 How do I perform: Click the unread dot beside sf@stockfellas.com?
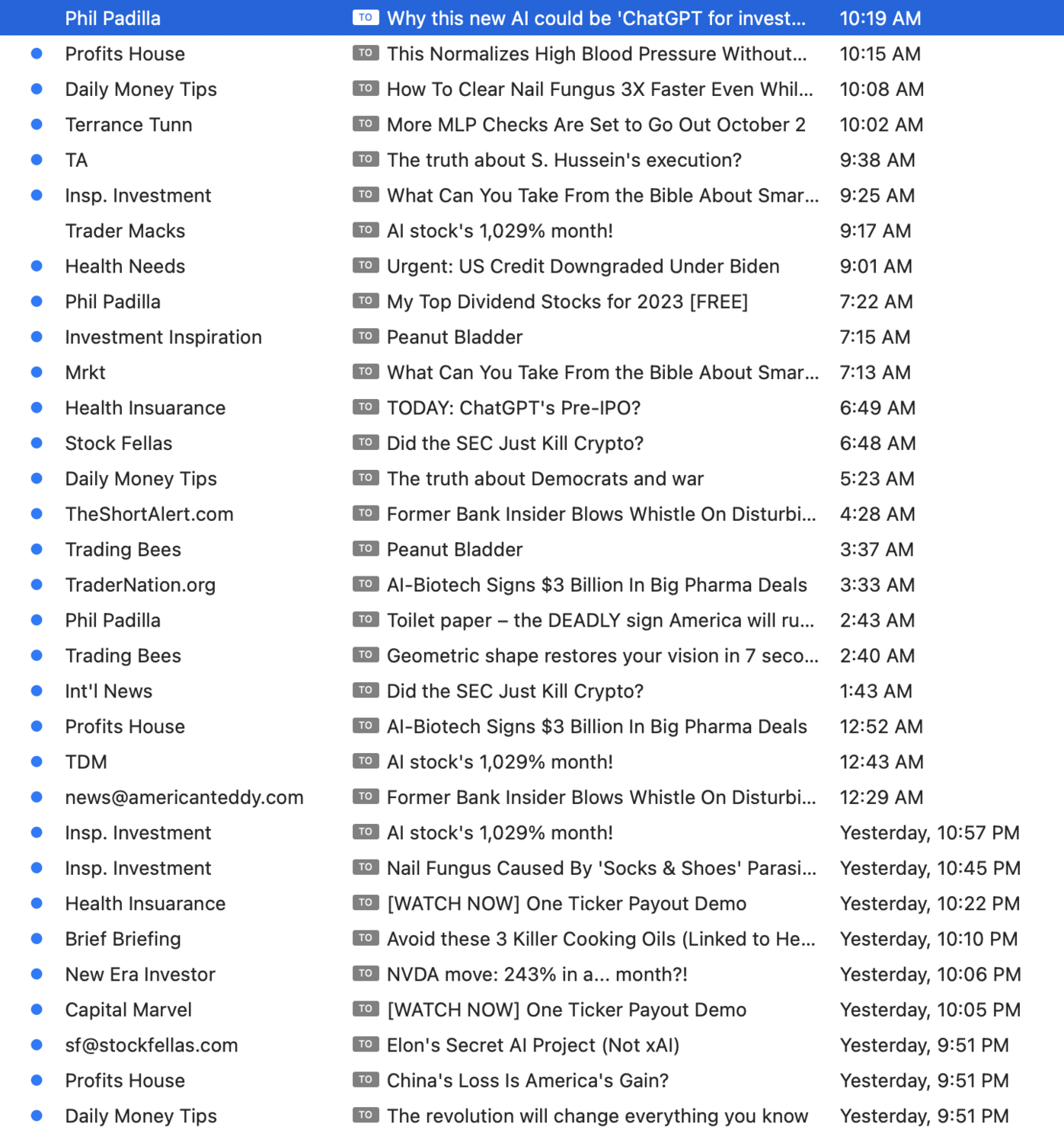pos(37,1045)
